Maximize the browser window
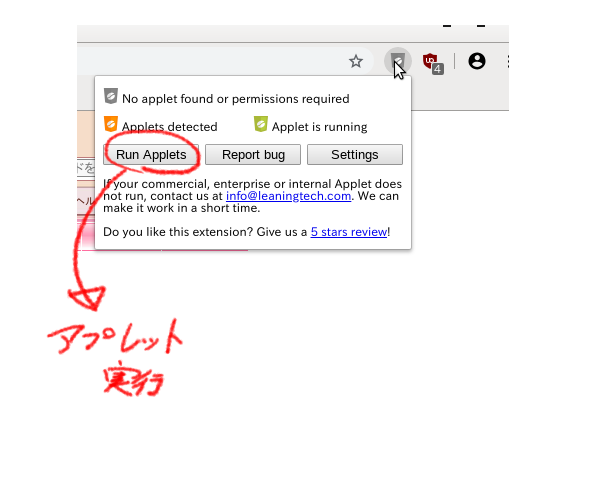Screen dimensions: 600x500 (481, 26)
